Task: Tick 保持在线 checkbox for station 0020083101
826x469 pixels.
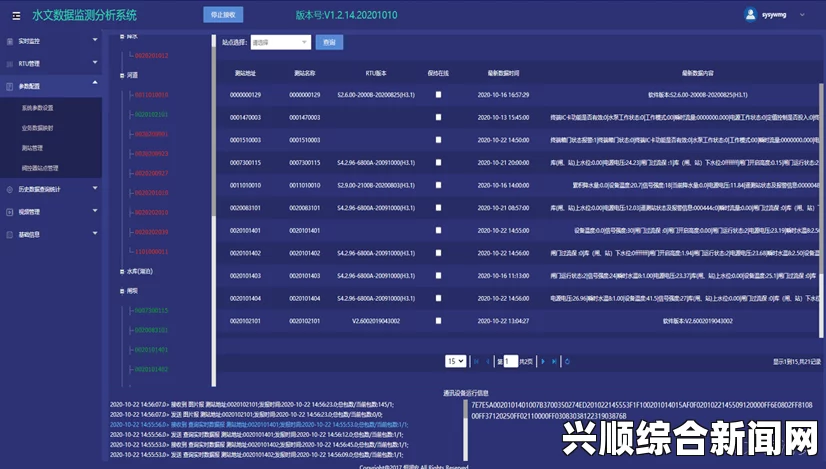Action: click(x=438, y=208)
